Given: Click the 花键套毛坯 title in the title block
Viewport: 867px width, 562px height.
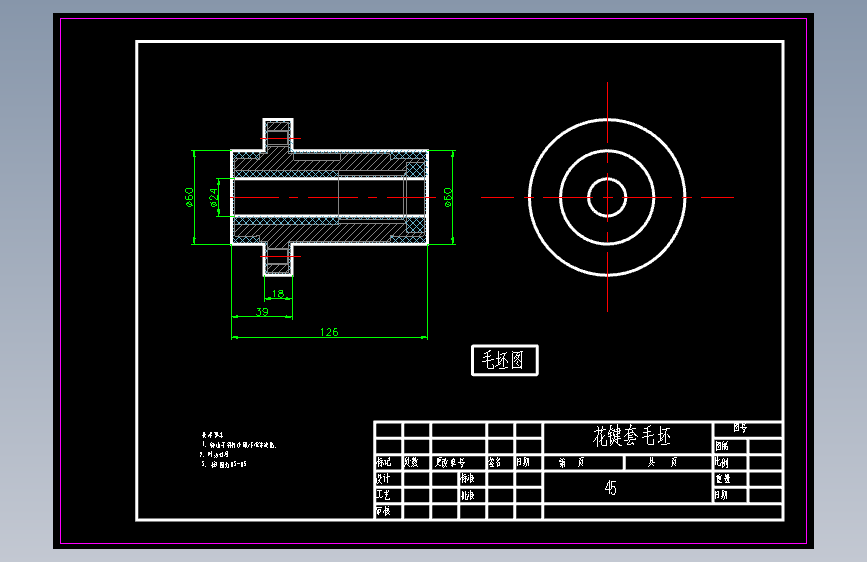Looking at the screenshot, I should click(631, 436).
